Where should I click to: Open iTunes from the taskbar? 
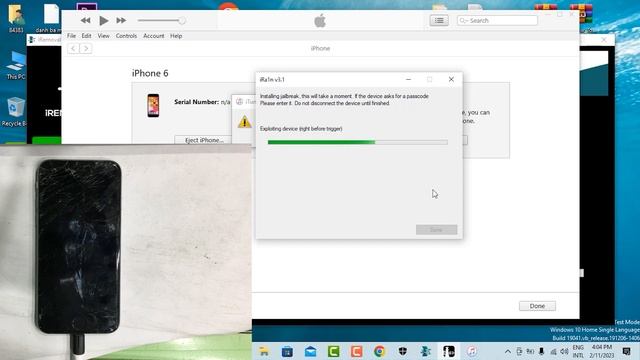pos(472,351)
